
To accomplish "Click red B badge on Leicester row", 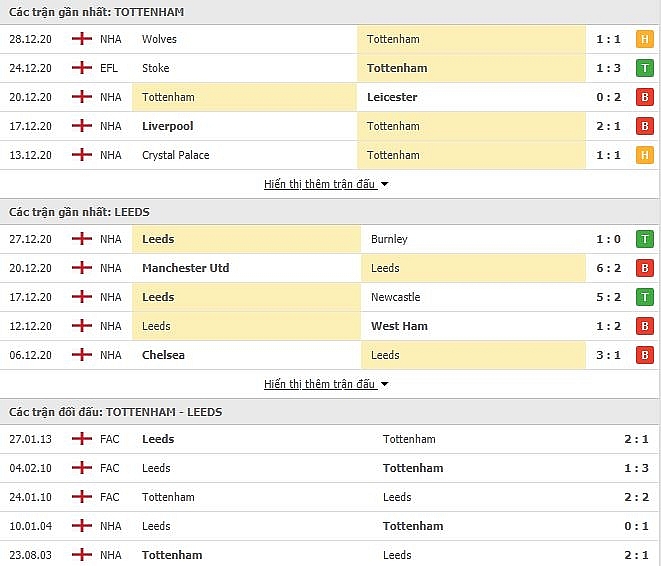I will 644,97.
